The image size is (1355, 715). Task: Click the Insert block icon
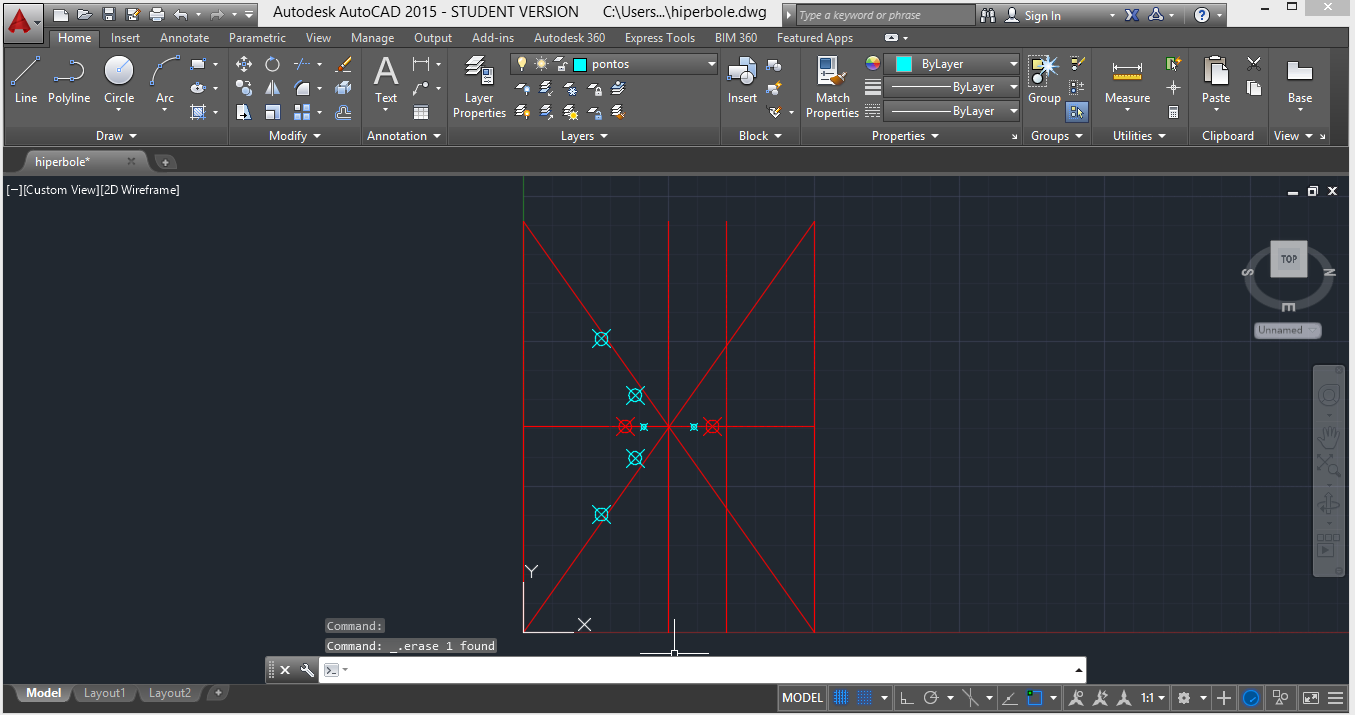click(x=742, y=80)
